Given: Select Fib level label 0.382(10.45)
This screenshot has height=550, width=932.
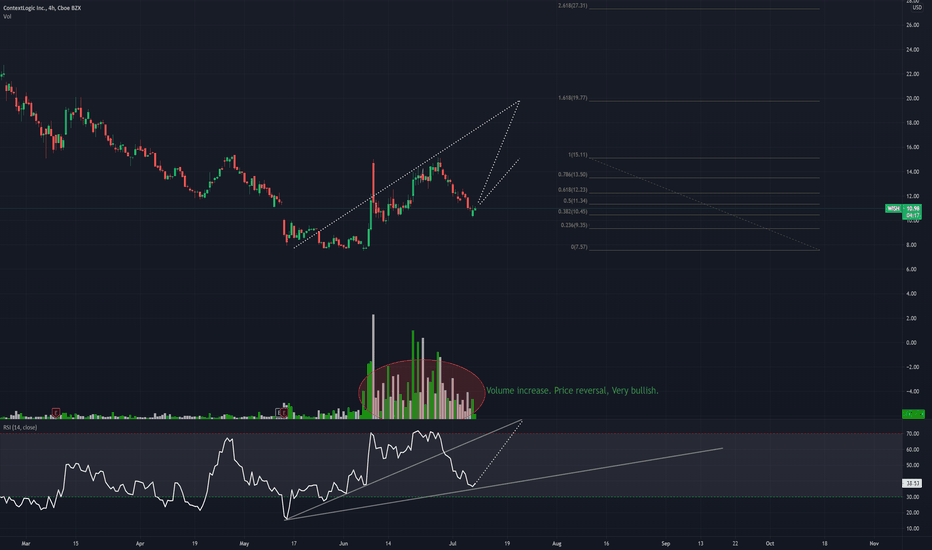Looking at the screenshot, I should pos(572,212).
